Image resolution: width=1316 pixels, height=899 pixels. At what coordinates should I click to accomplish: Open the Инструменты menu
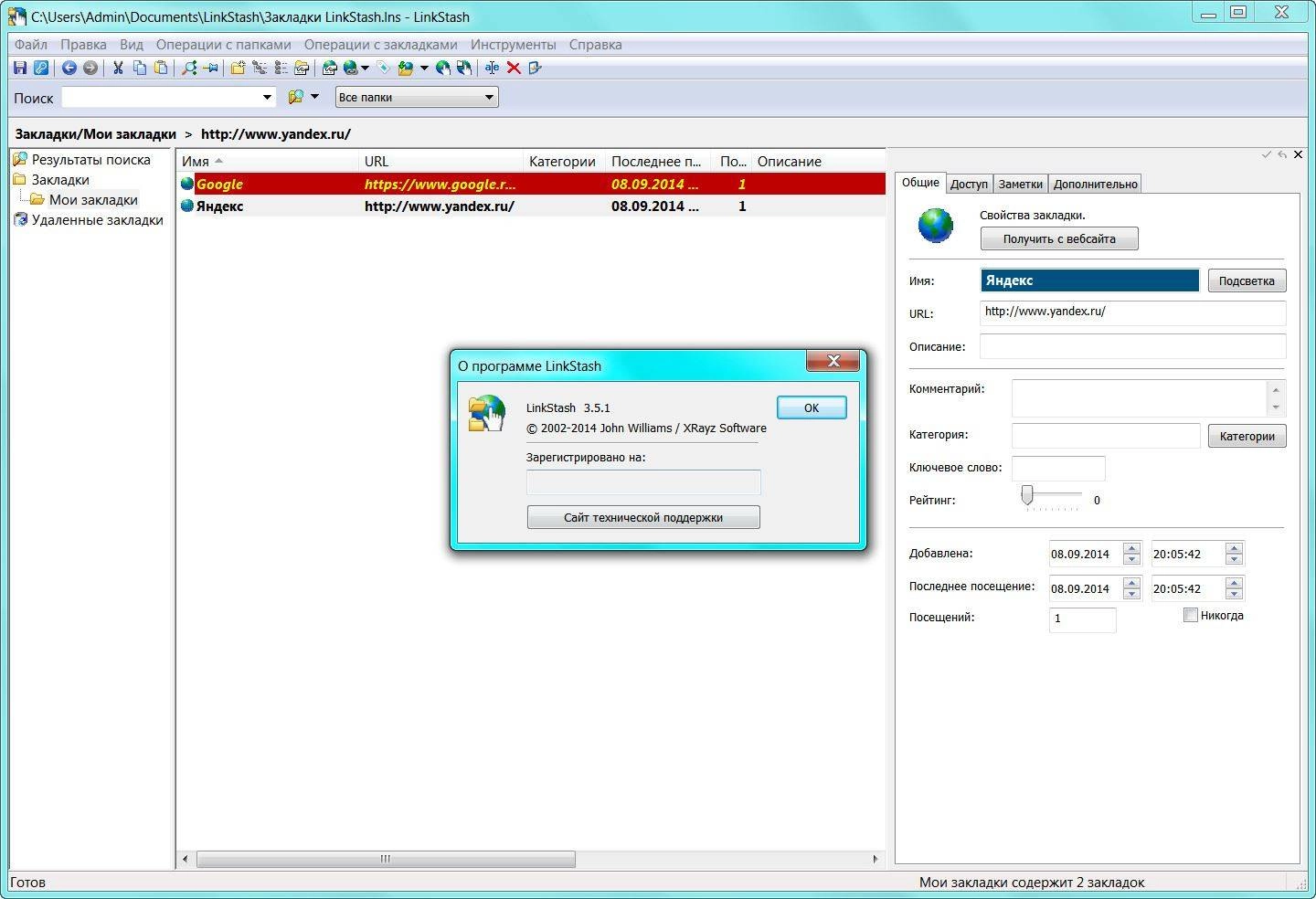(x=513, y=44)
